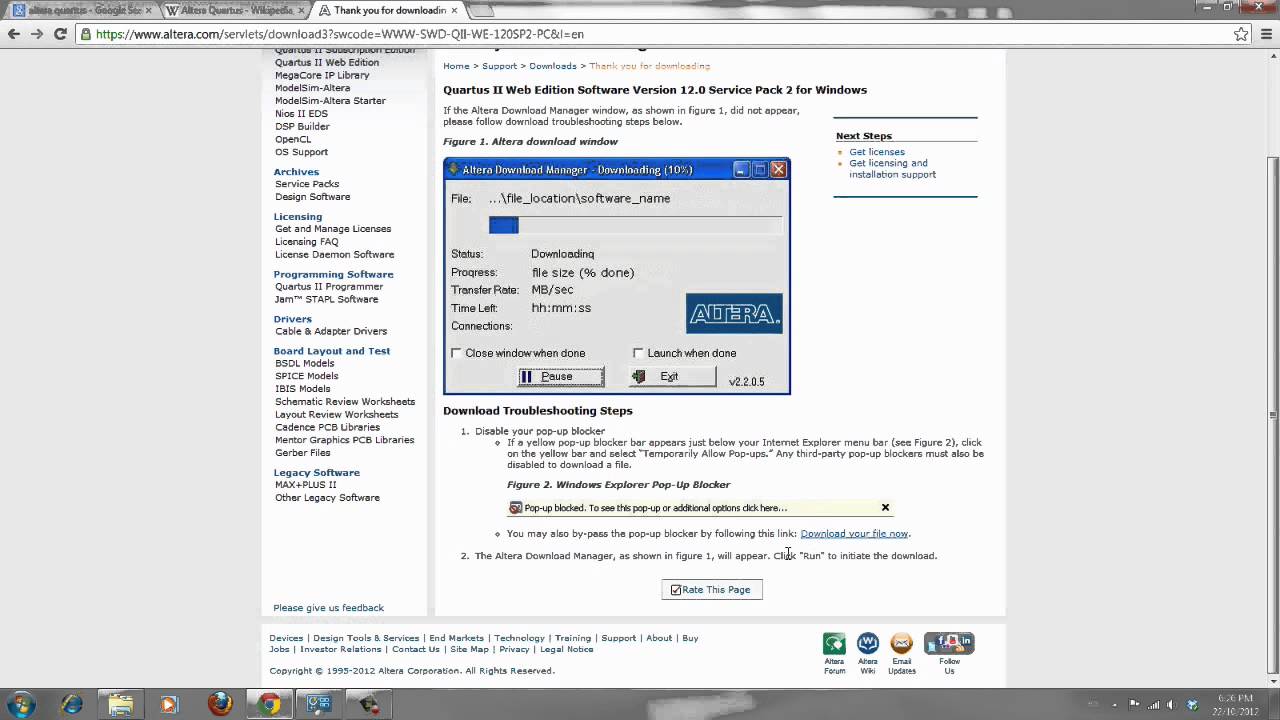Open Quartus II Web Edition sidebar link
The image size is (1280, 720).
327,62
